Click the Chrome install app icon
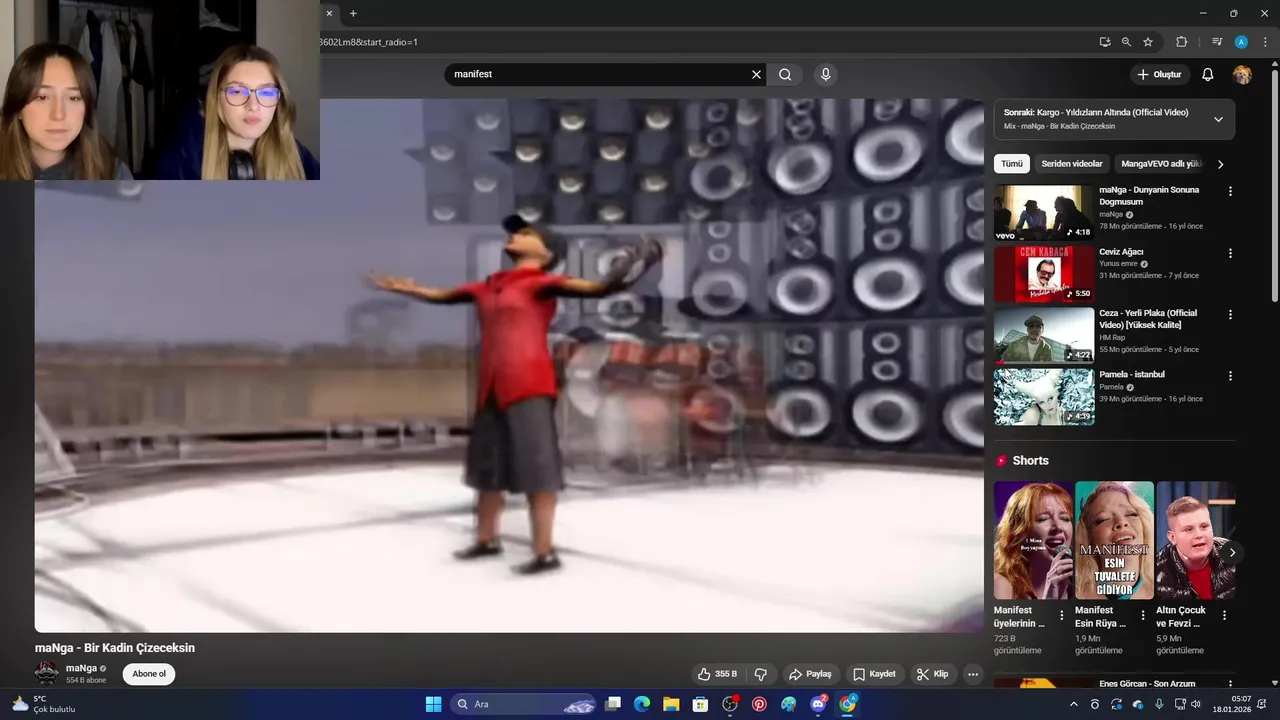Image resolution: width=1280 pixels, height=720 pixels. 1105,42
